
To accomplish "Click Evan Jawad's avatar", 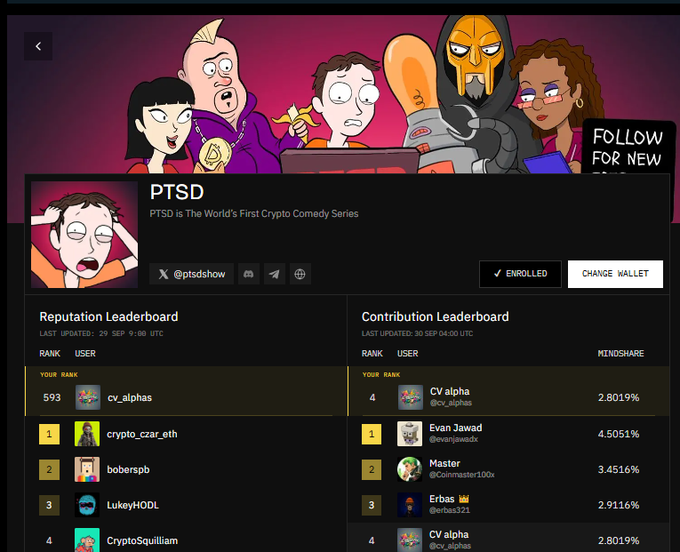I will (409, 434).
